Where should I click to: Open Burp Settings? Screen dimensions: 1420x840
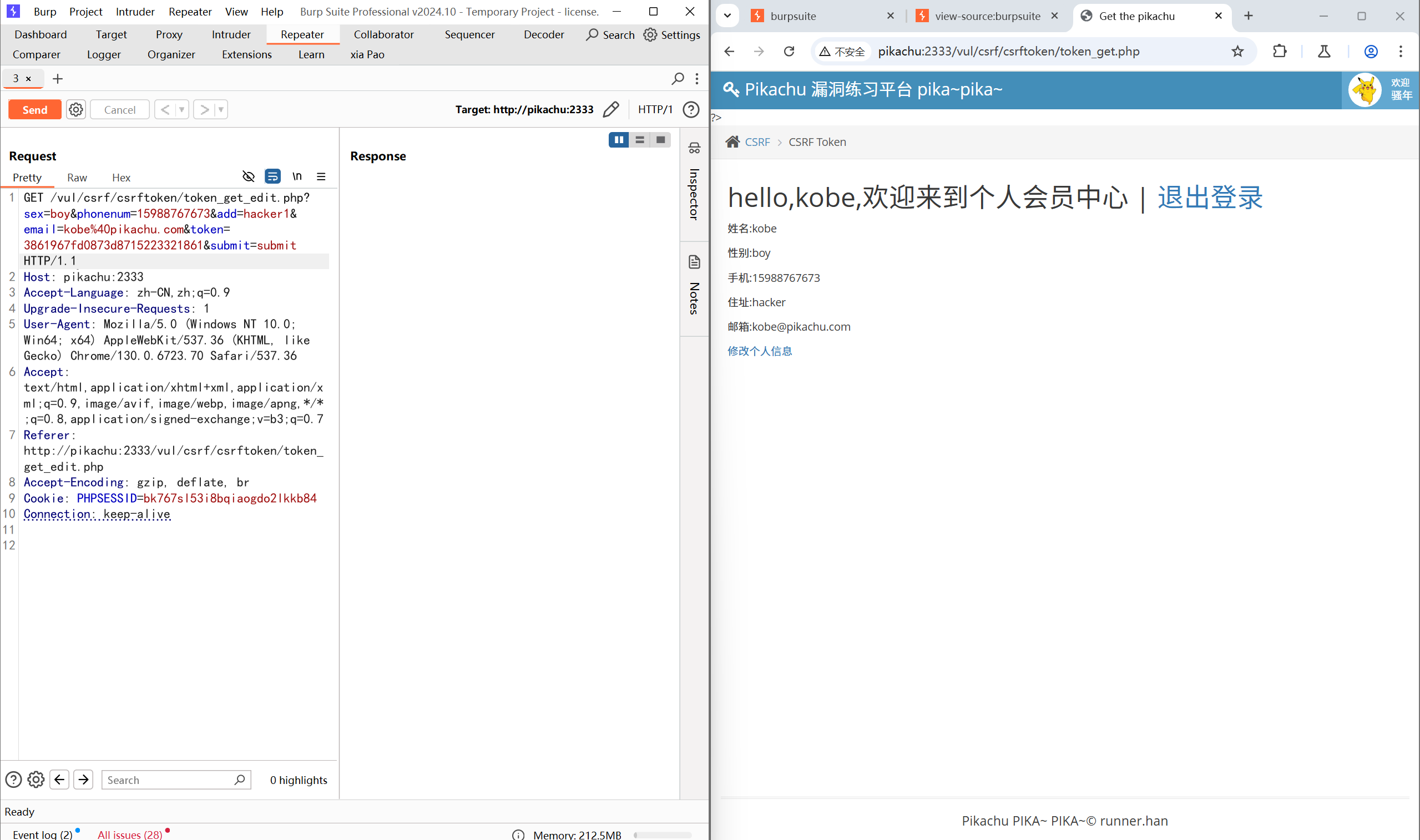(x=672, y=34)
